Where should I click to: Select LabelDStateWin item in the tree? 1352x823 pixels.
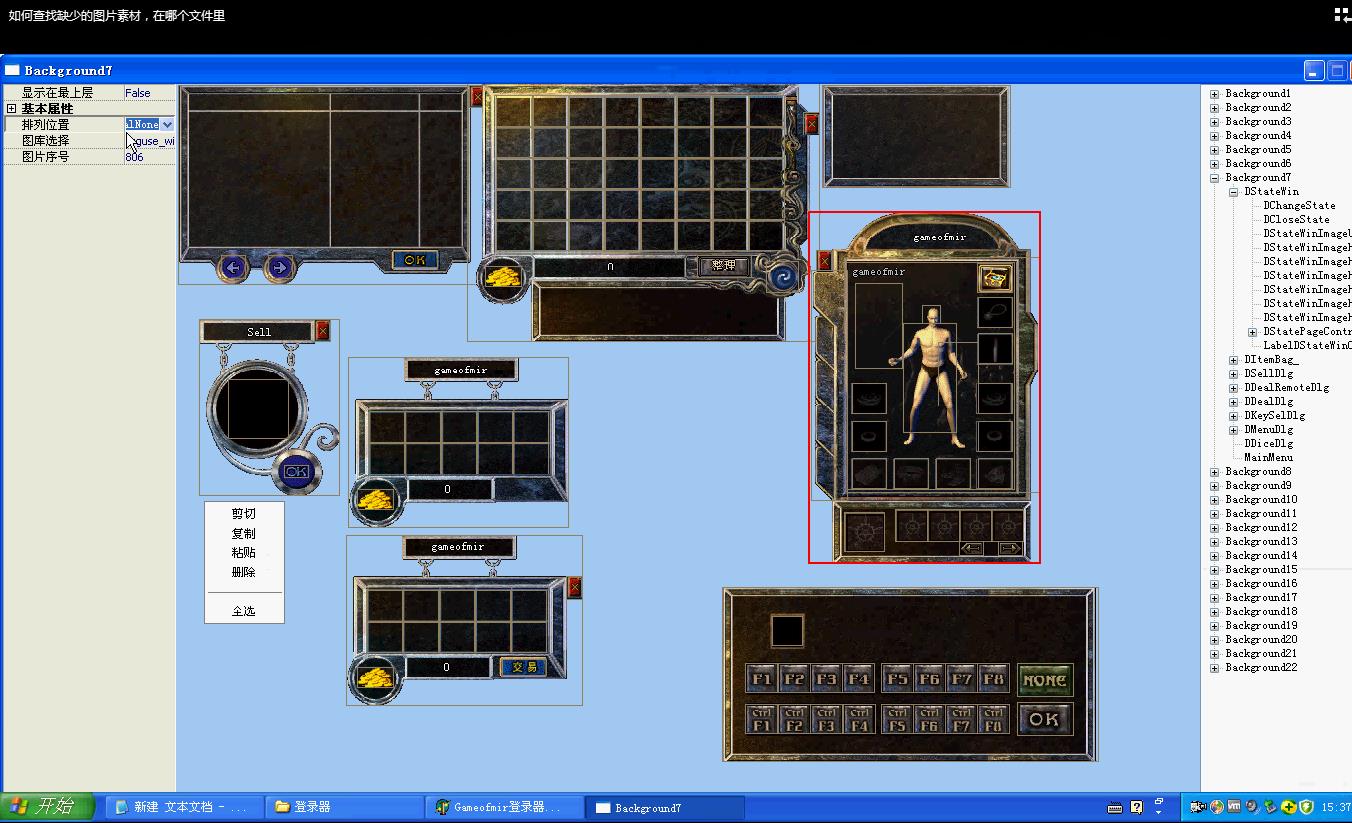click(1307, 345)
